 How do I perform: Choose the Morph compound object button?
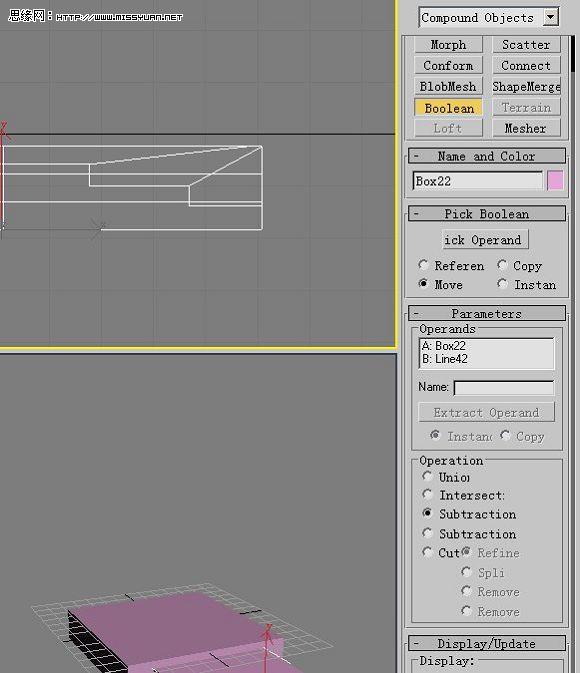point(448,45)
